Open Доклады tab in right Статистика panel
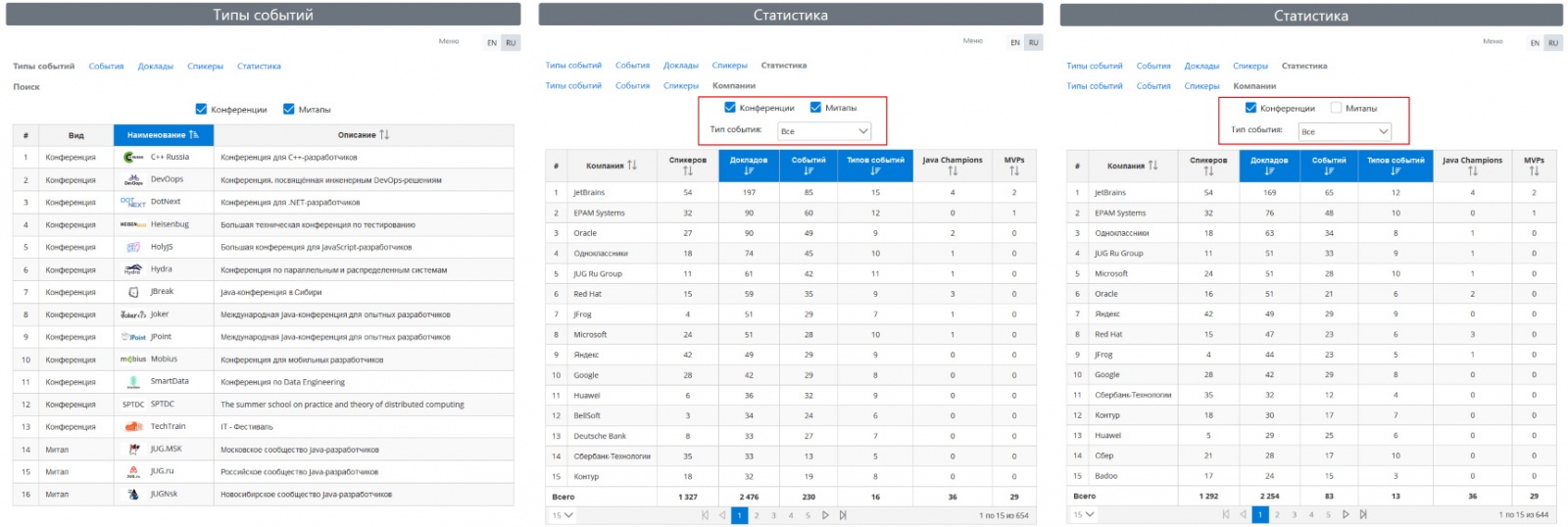This screenshot has height=527, width=1568. [x=1201, y=66]
